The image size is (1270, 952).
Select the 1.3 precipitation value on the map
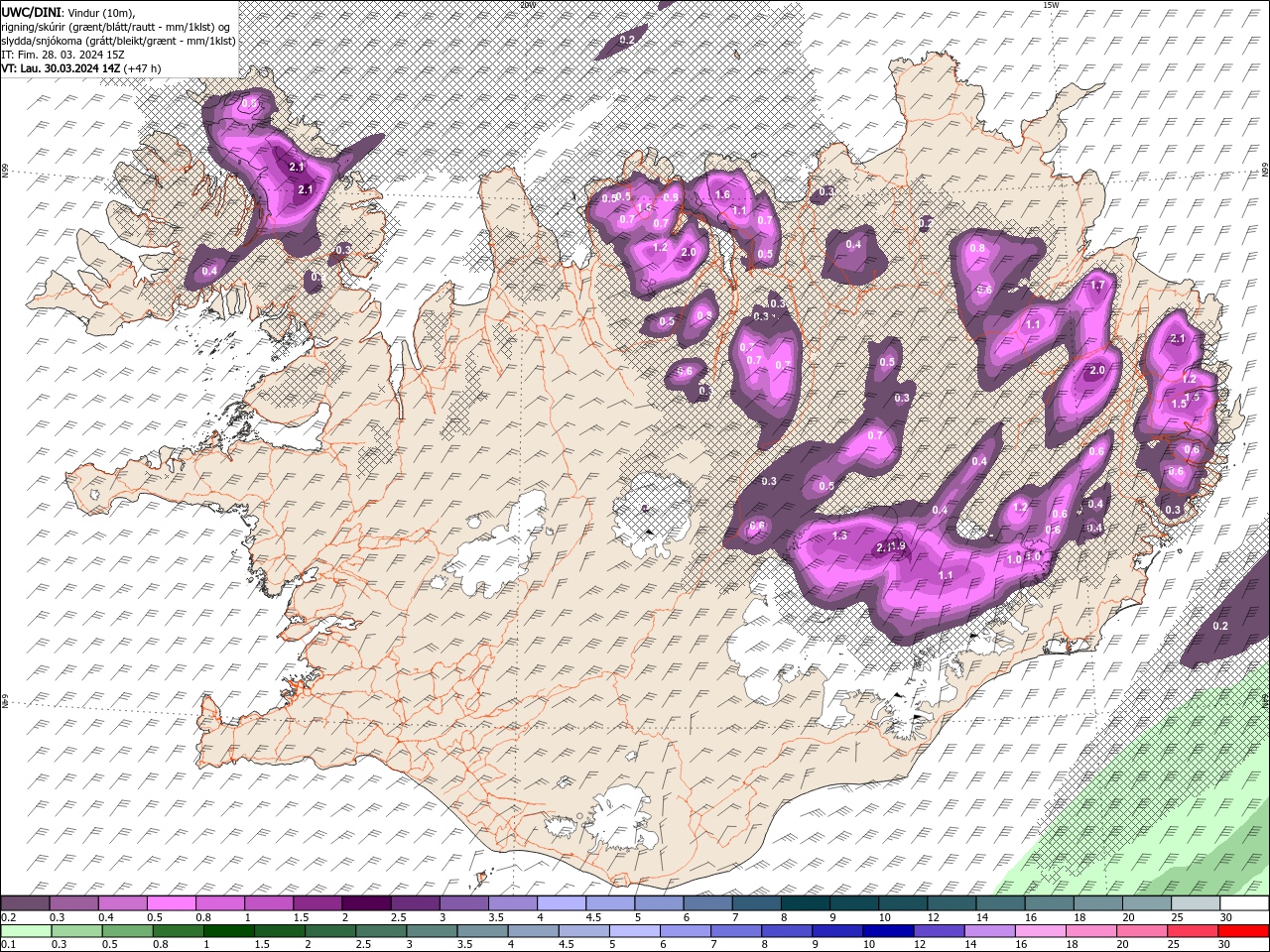(x=839, y=535)
